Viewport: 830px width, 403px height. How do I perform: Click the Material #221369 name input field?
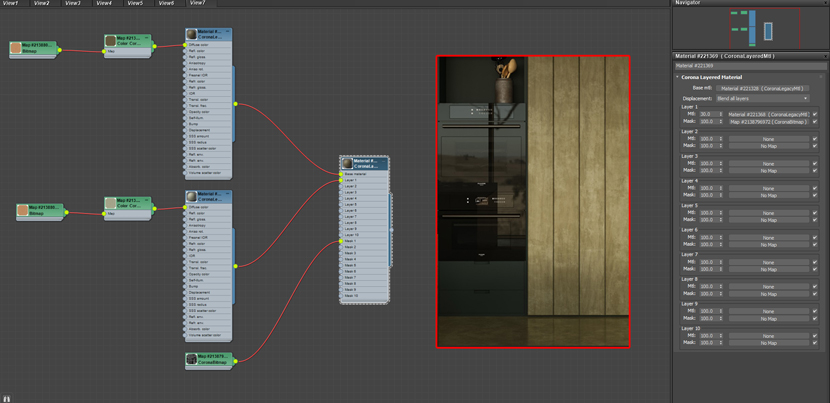(x=748, y=66)
